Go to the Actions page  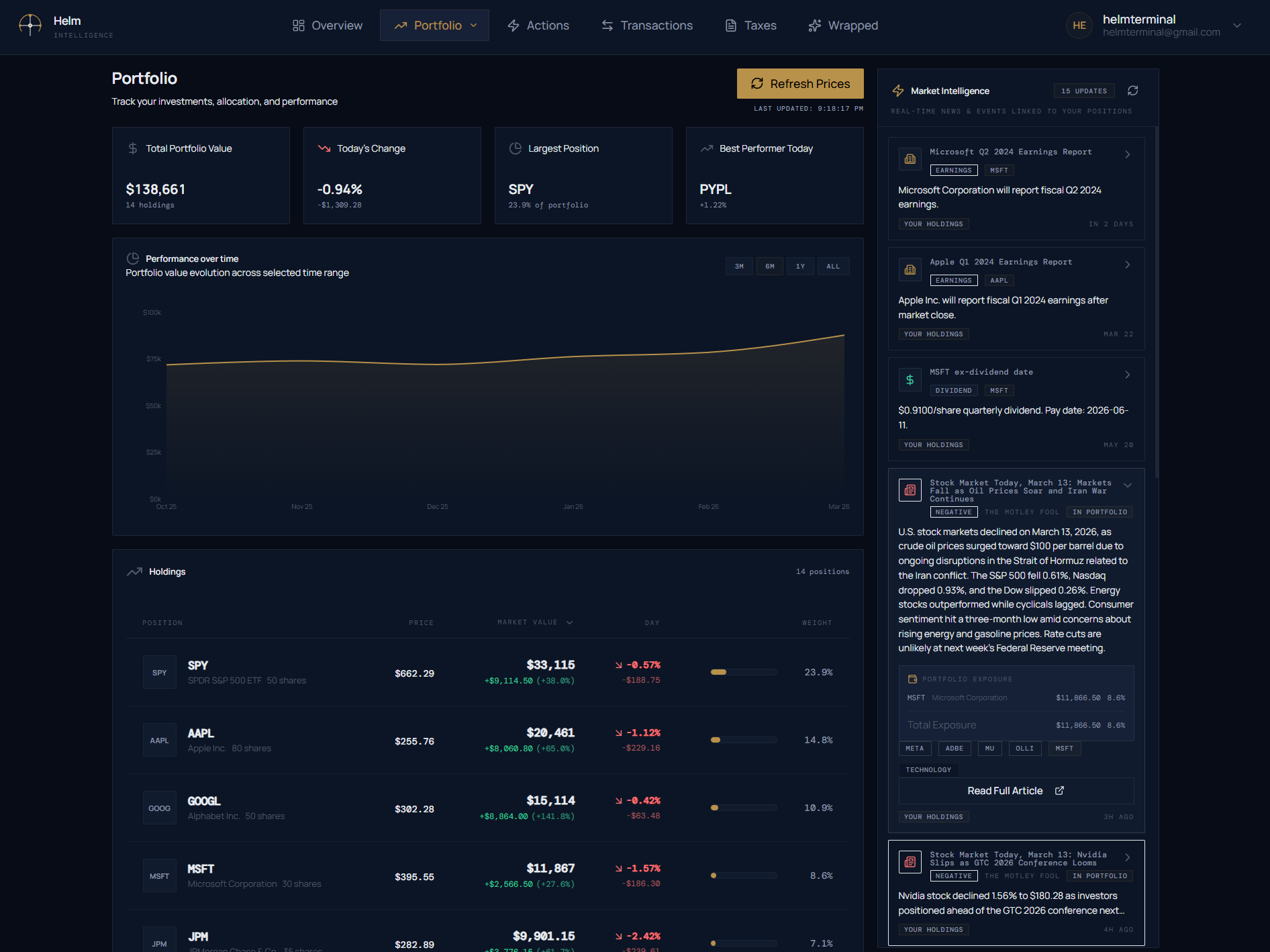coord(538,26)
